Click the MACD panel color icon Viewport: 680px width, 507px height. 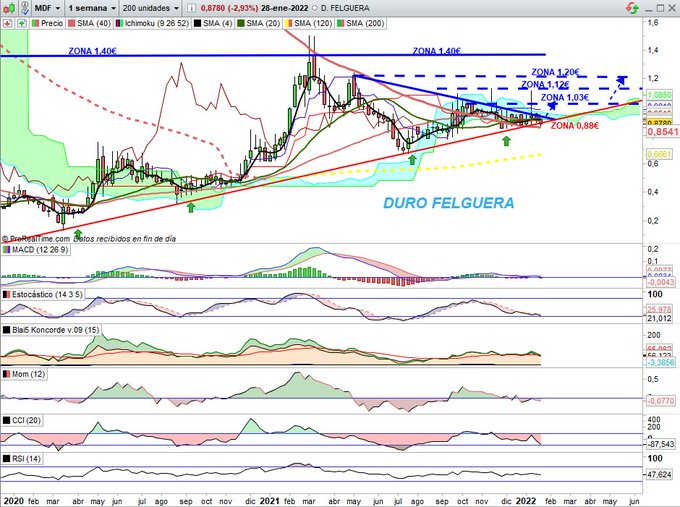pyautogui.click(x=6, y=250)
